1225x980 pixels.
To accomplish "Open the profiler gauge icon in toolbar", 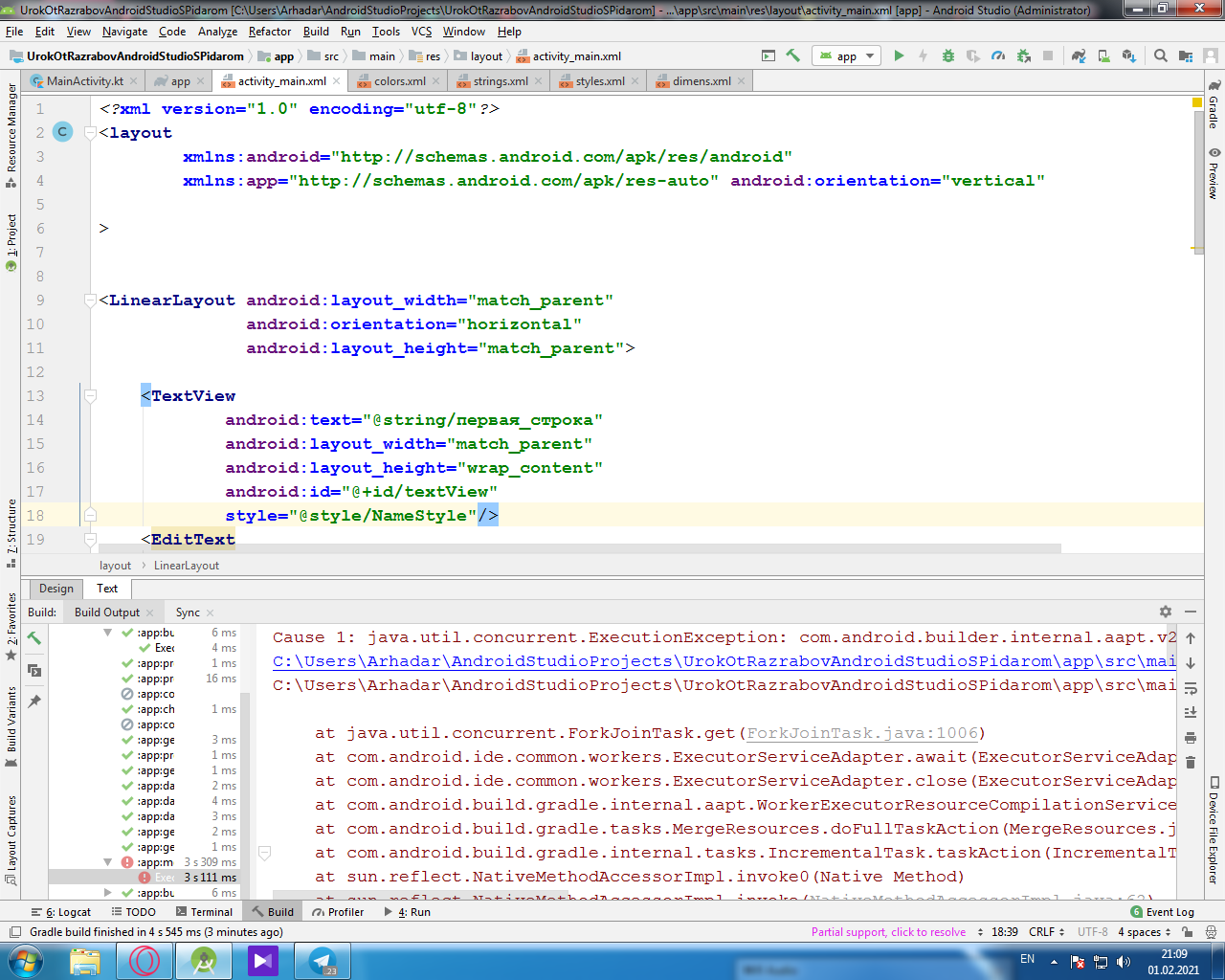I will (x=998, y=56).
